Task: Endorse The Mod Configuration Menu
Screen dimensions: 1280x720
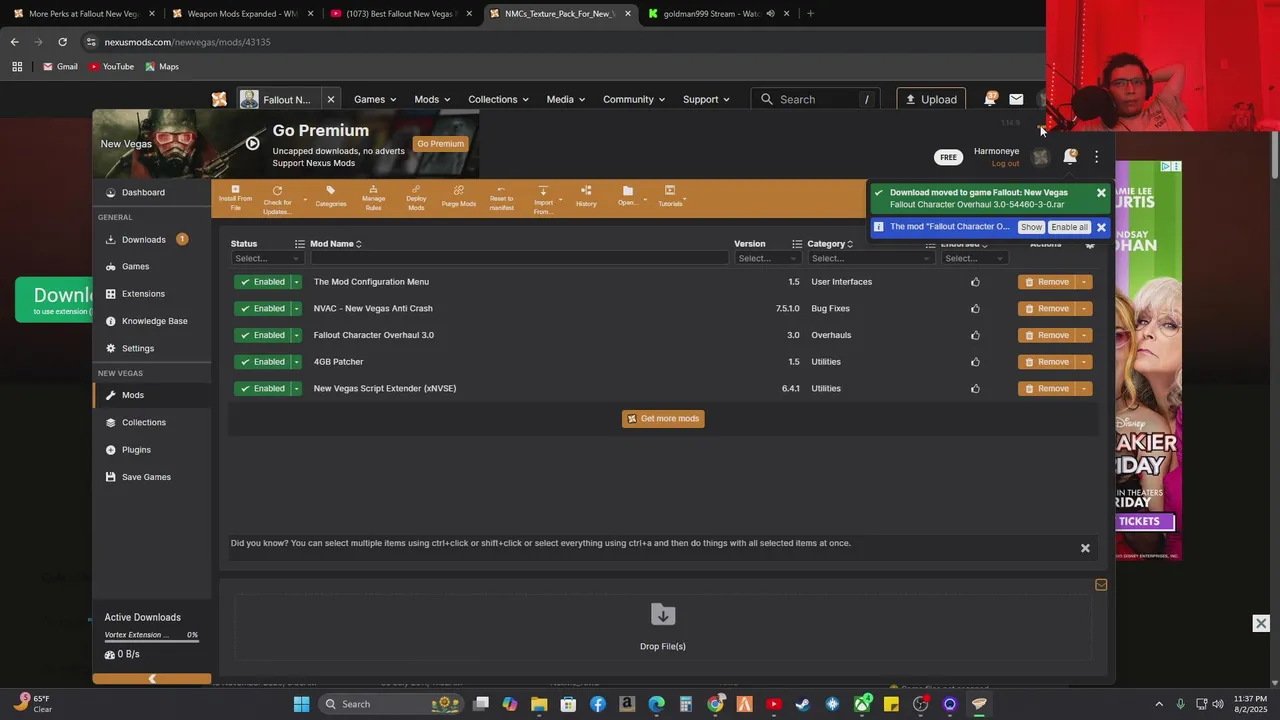Action: [975, 282]
